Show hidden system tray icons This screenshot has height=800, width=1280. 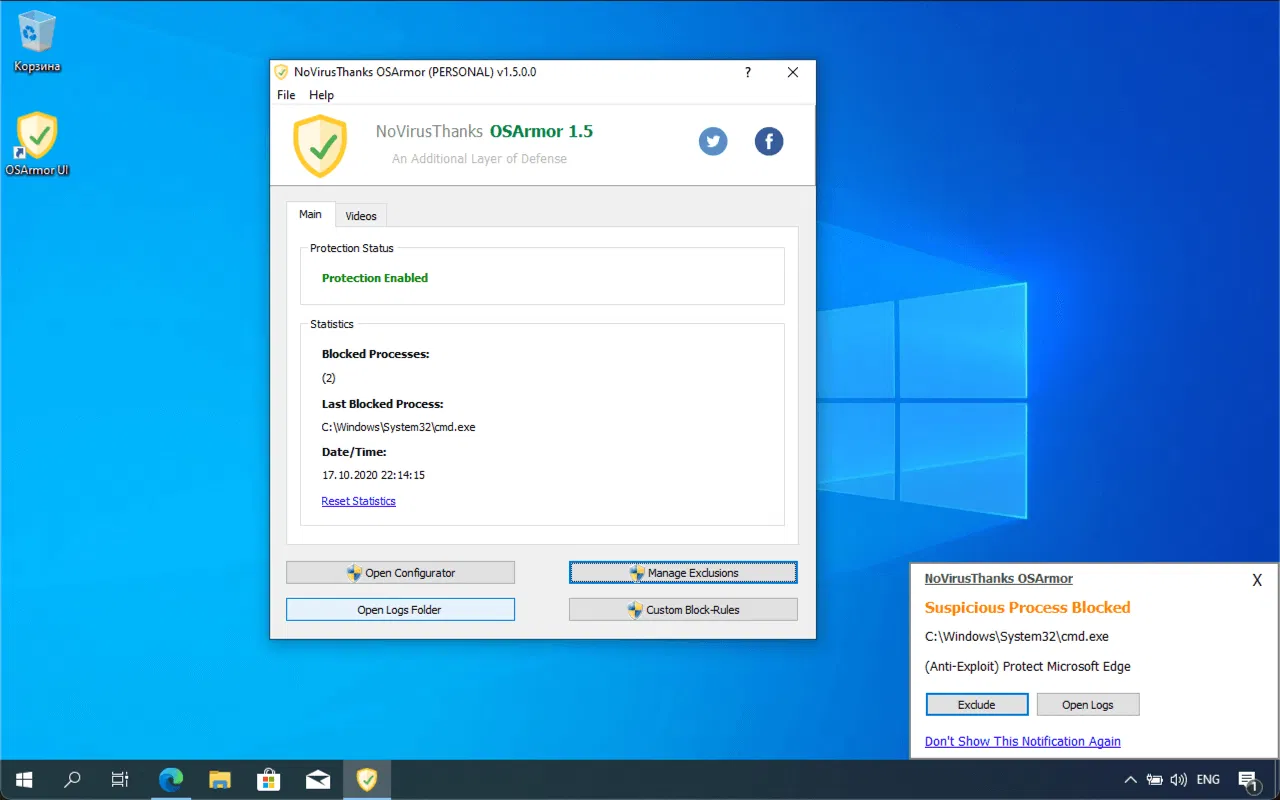(1130, 780)
